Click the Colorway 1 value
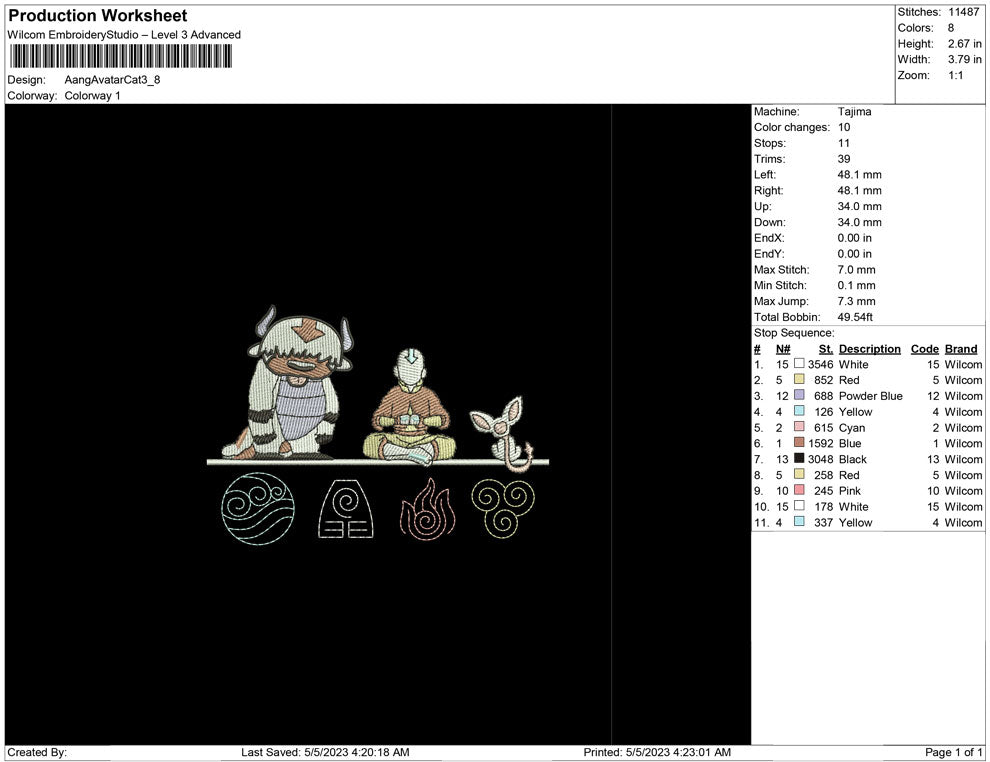The width and height of the screenshot is (990, 762). click(x=92, y=95)
